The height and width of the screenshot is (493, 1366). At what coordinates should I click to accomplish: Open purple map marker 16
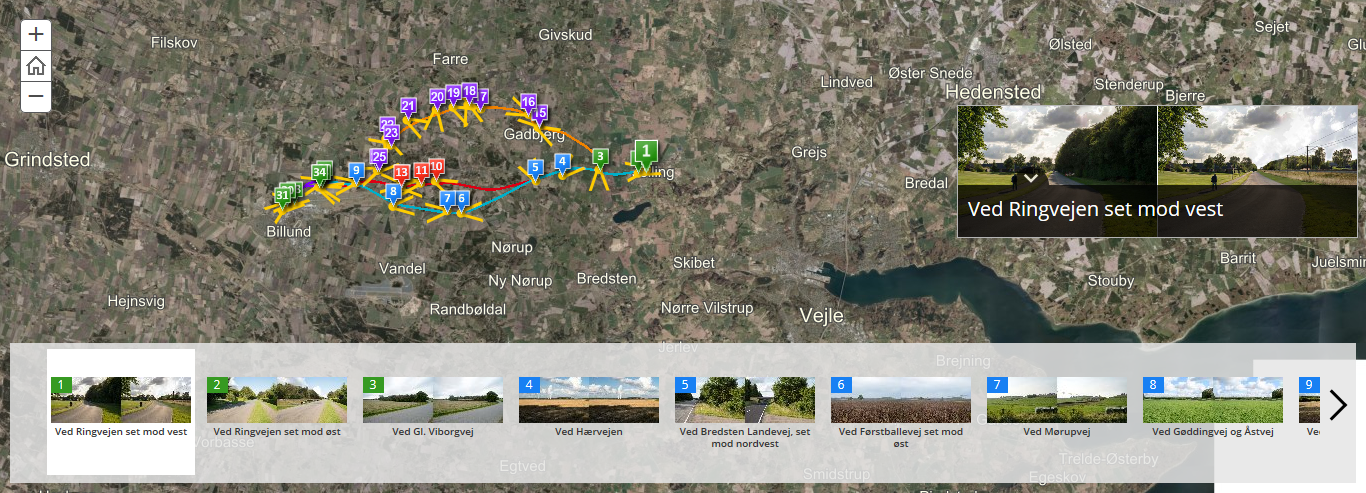(x=528, y=102)
